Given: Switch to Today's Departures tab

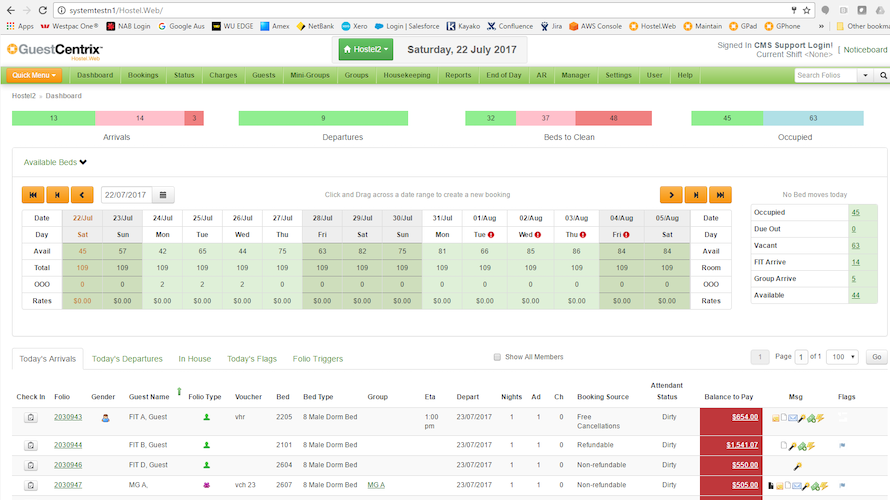Looking at the screenshot, I should pos(127,359).
